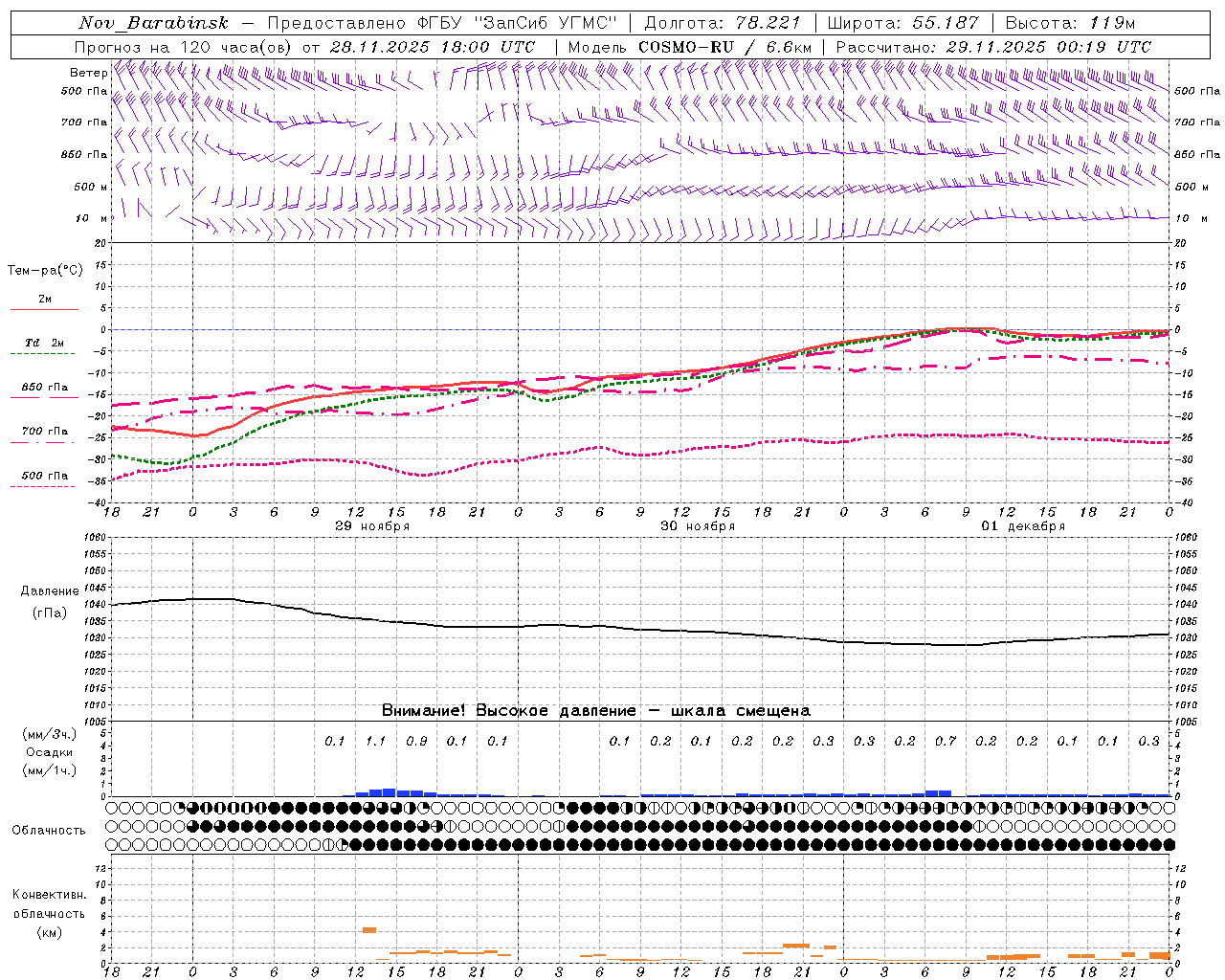Click the 500 гПа legend dotted line below temperature legend
This screenshot has width=1225, height=980.
click(x=42, y=486)
